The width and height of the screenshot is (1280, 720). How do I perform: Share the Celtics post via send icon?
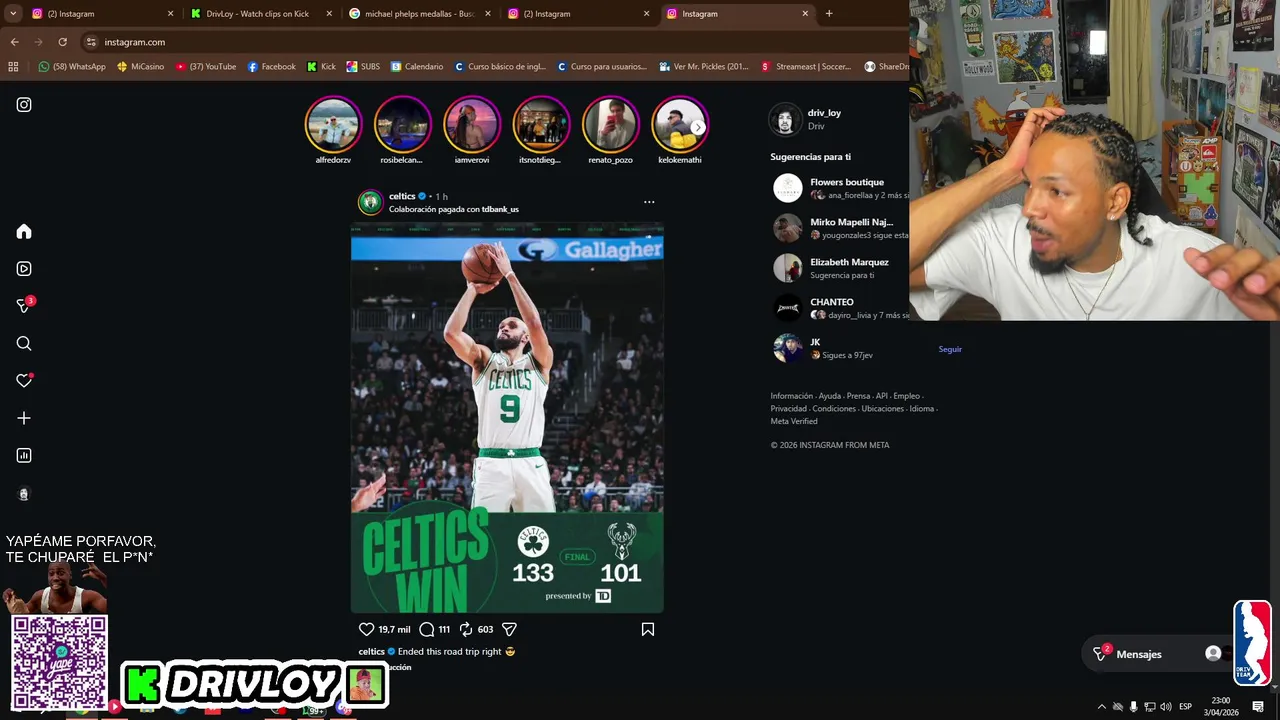[509, 629]
